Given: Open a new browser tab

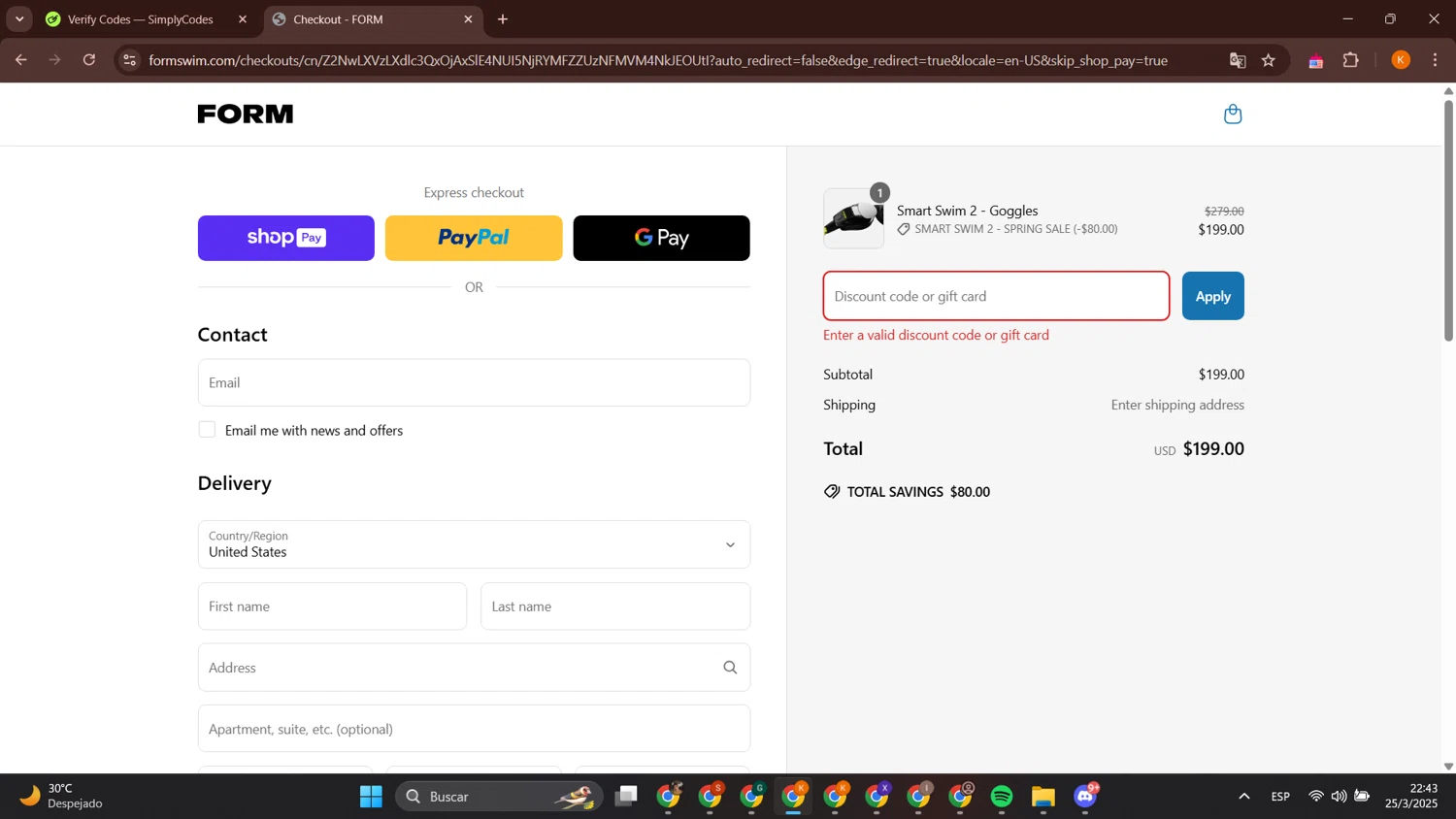Looking at the screenshot, I should coord(503,19).
